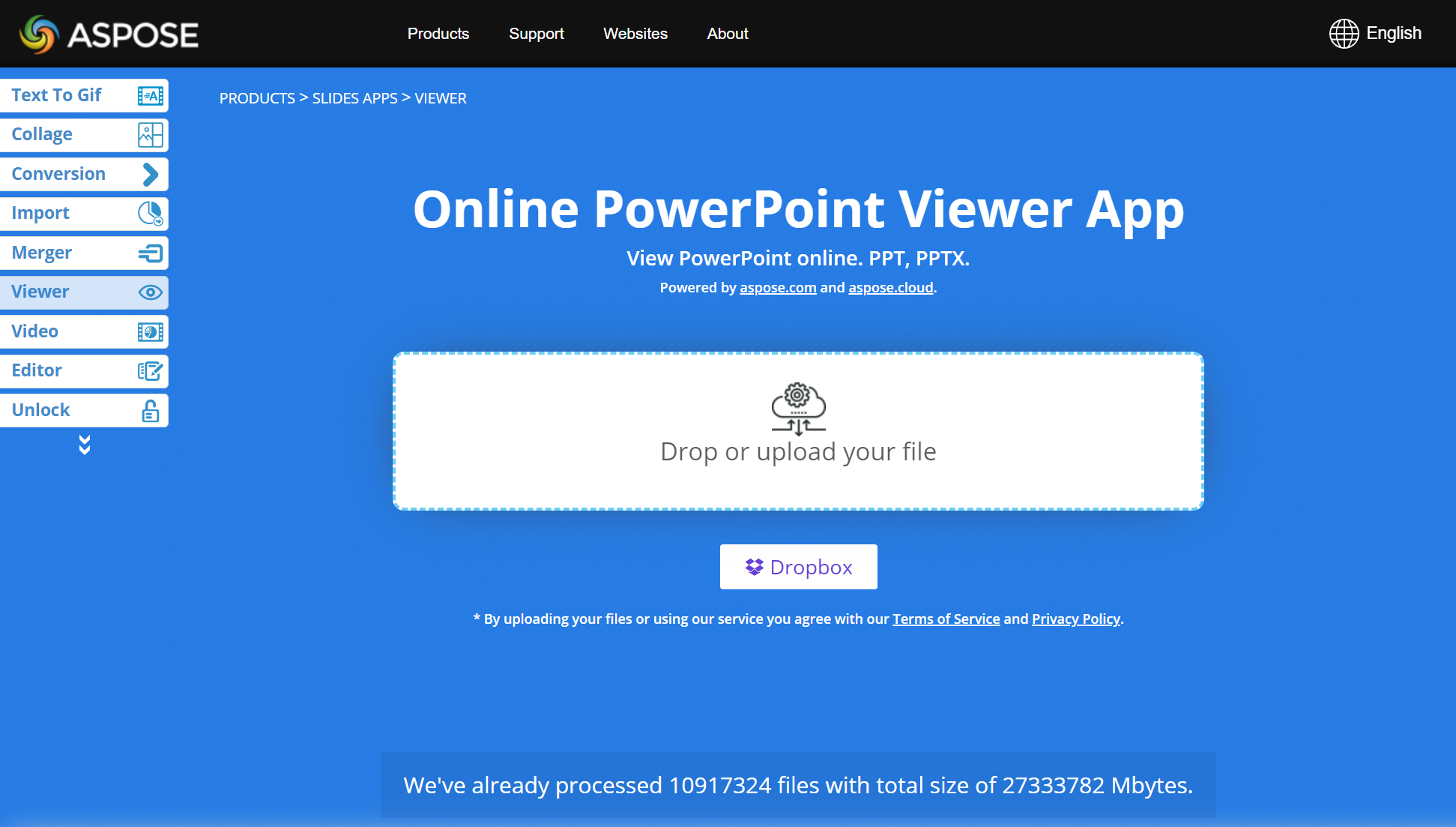Click the cloud upload icon
The image size is (1456, 827).
[798, 409]
